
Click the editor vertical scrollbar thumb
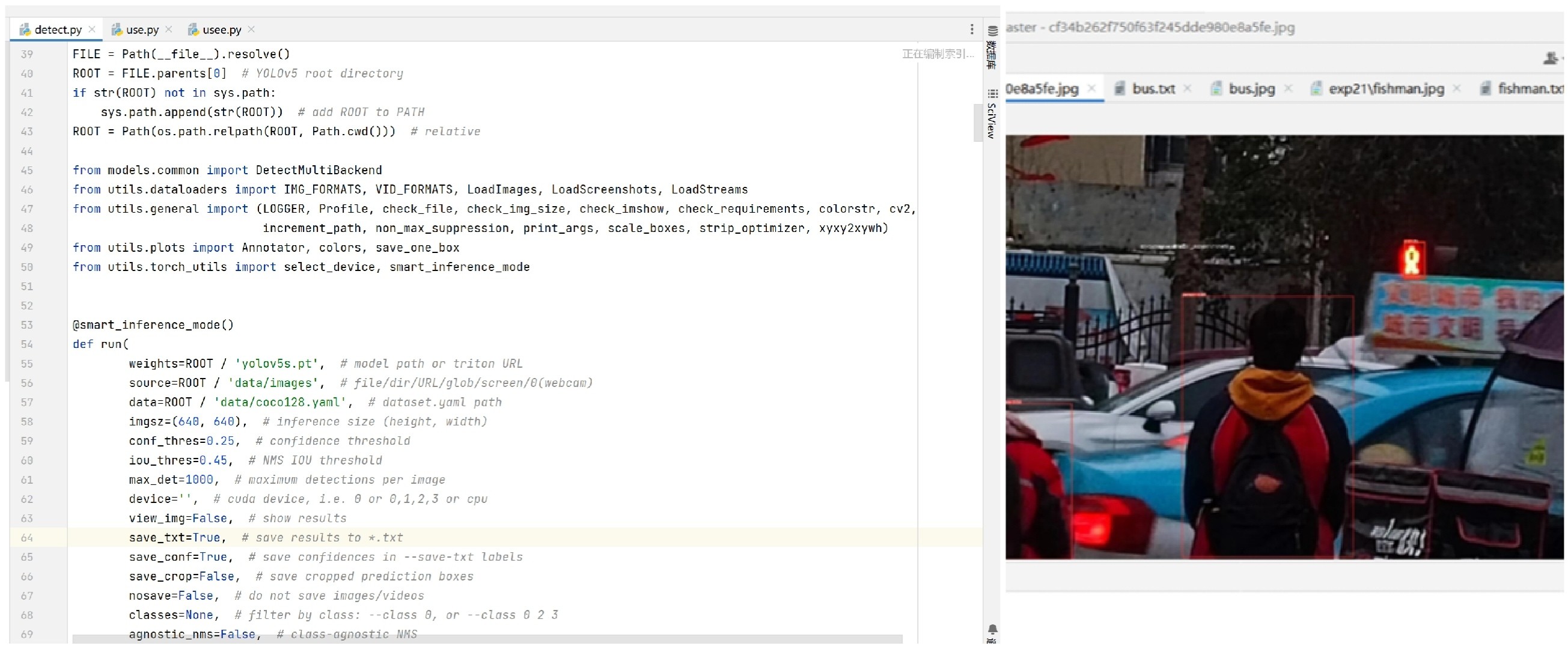click(x=978, y=122)
